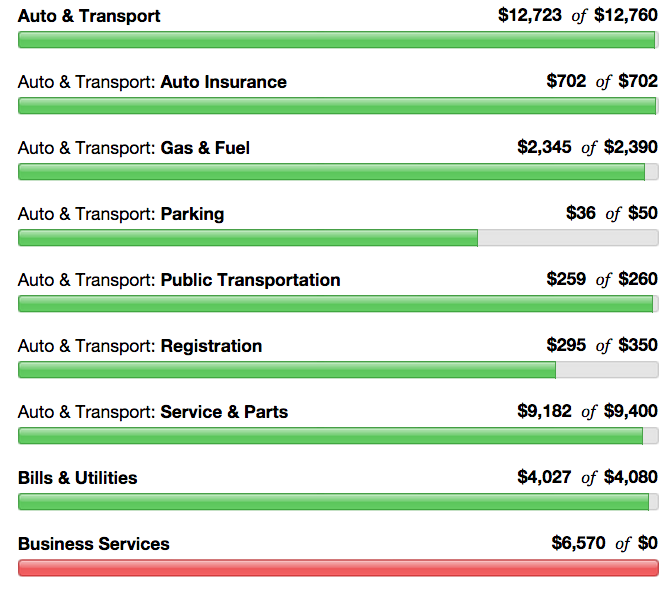Image resolution: width=671 pixels, height=595 pixels.
Task: Open the Parking category label
Action: [x=192, y=214]
